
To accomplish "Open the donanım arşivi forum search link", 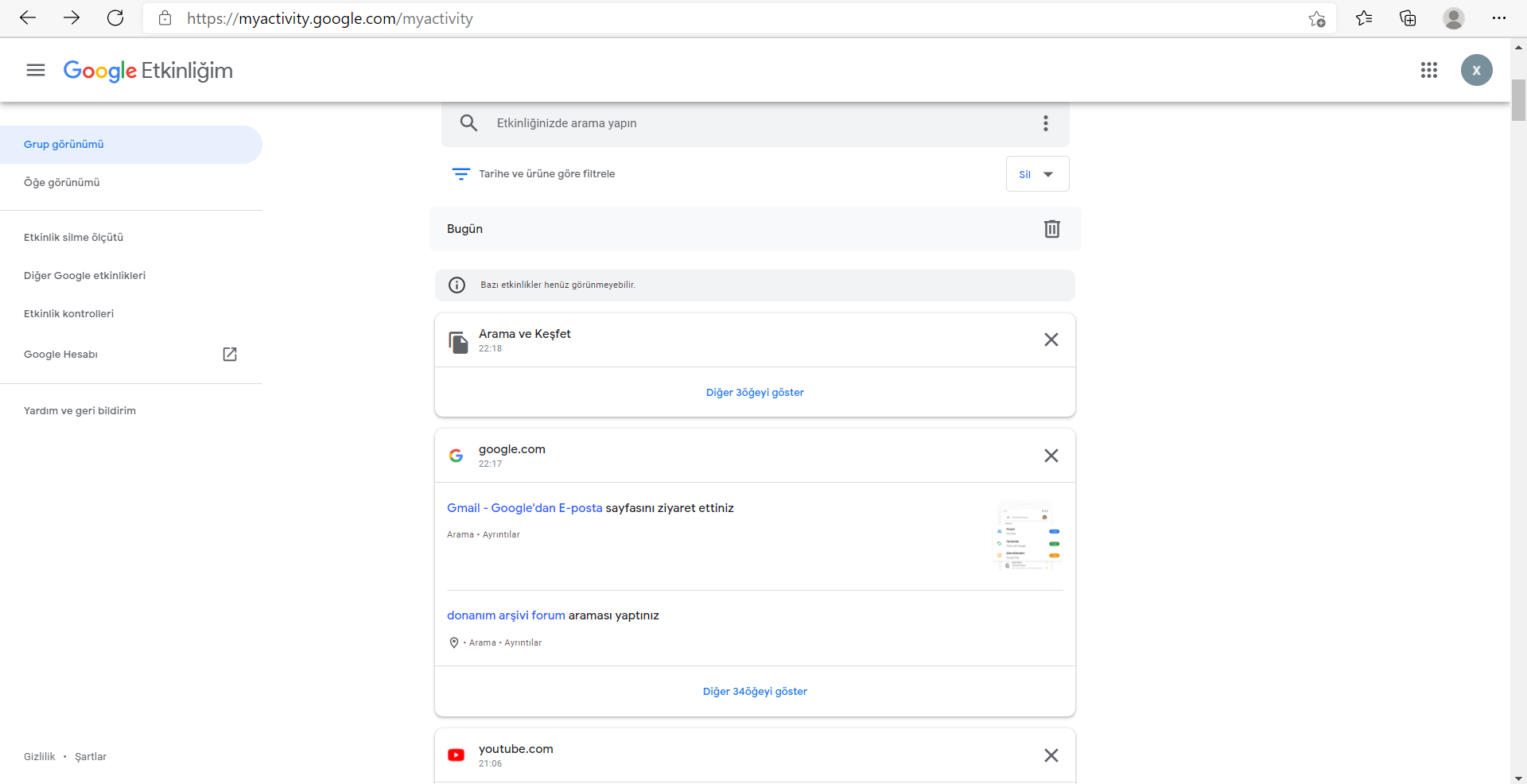I will coord(506,615).
